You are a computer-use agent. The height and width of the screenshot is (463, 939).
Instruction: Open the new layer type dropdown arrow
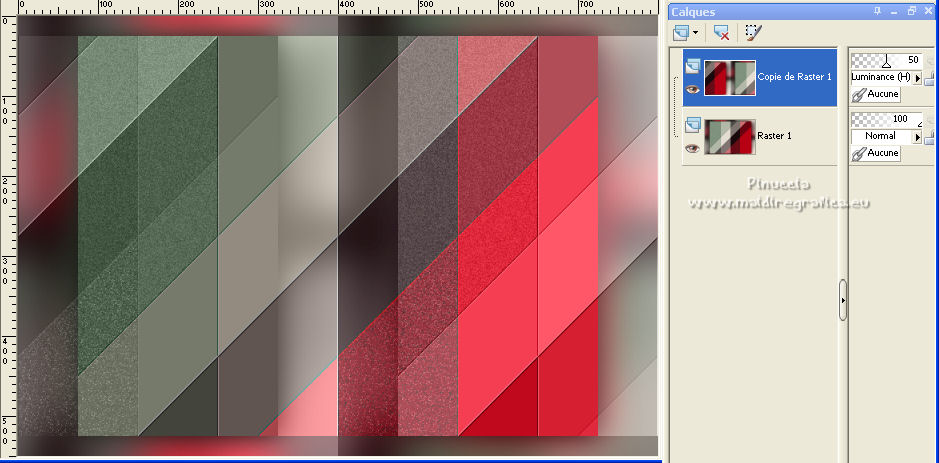point(695,33)
